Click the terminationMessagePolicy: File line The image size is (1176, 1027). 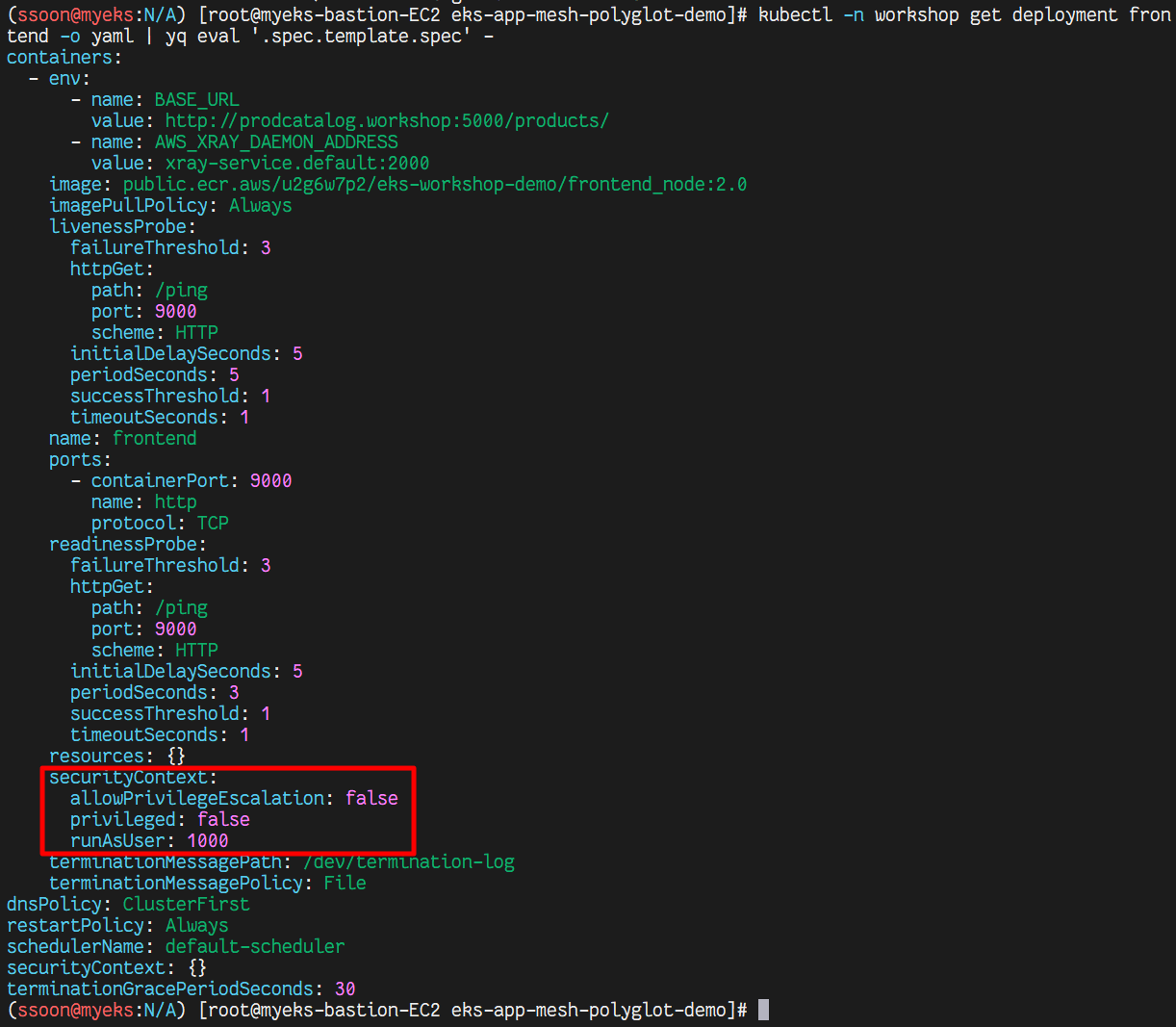[208, 884]
